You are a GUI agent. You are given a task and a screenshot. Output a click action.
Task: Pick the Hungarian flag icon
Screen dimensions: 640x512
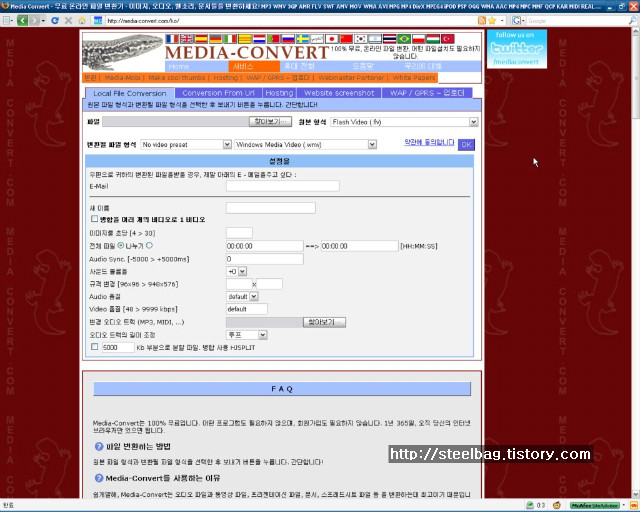(x=433, y=39)
